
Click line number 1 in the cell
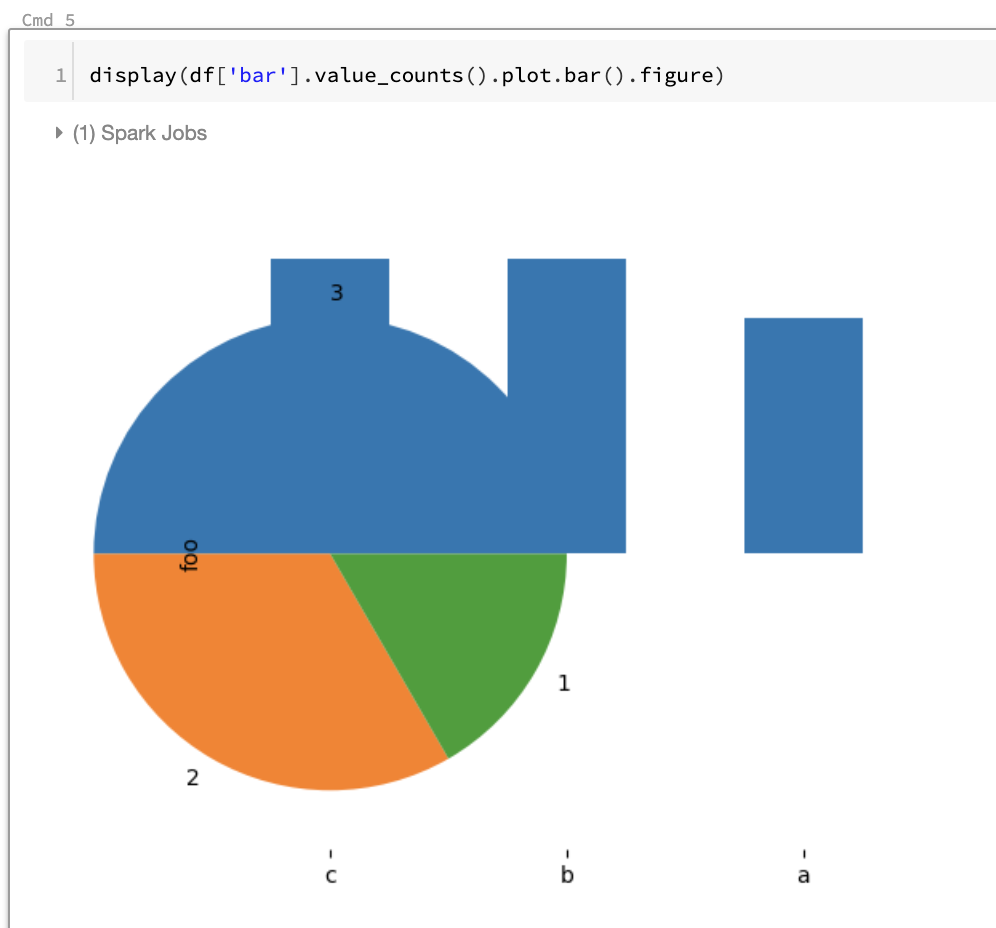(60, 75)
